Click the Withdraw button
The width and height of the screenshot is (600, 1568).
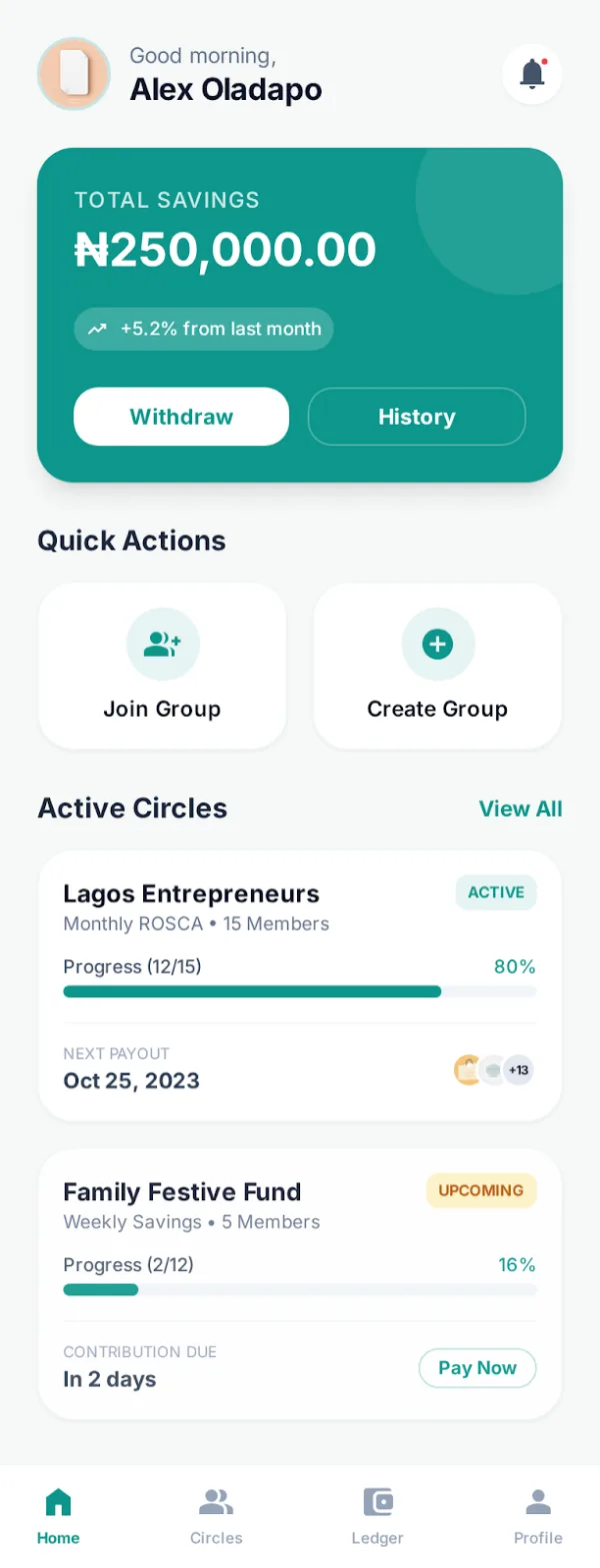pyautogui.click(x=181, y=417)
